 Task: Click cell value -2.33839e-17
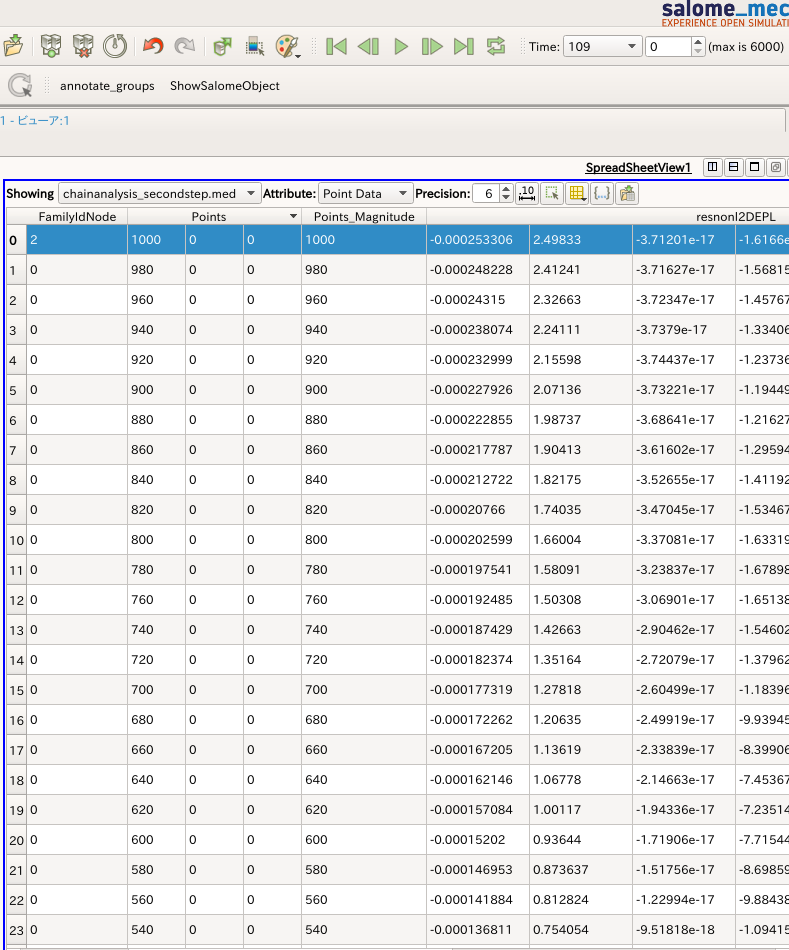(x=684, y=749)
